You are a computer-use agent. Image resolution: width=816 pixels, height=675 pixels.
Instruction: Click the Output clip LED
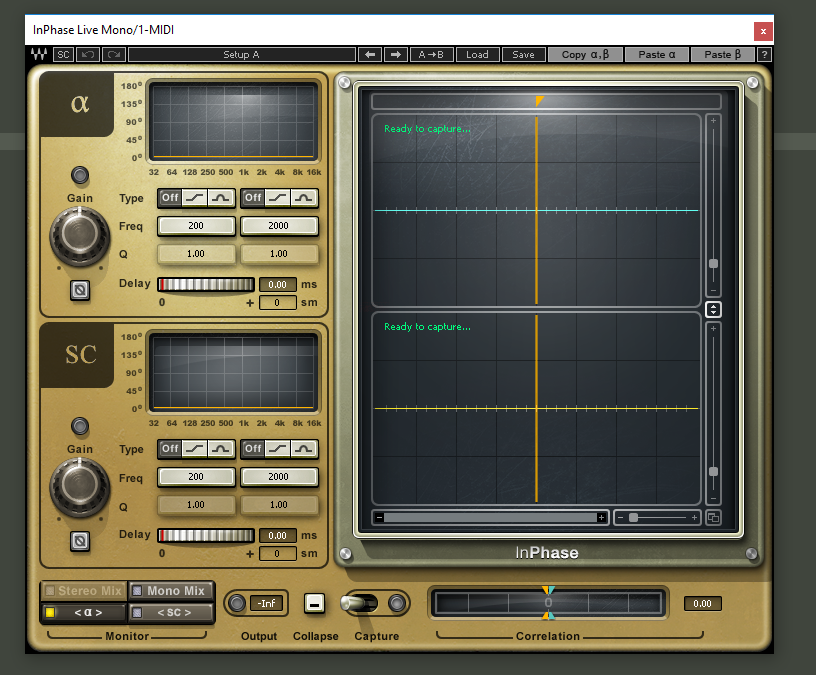[x=237, y=603]
